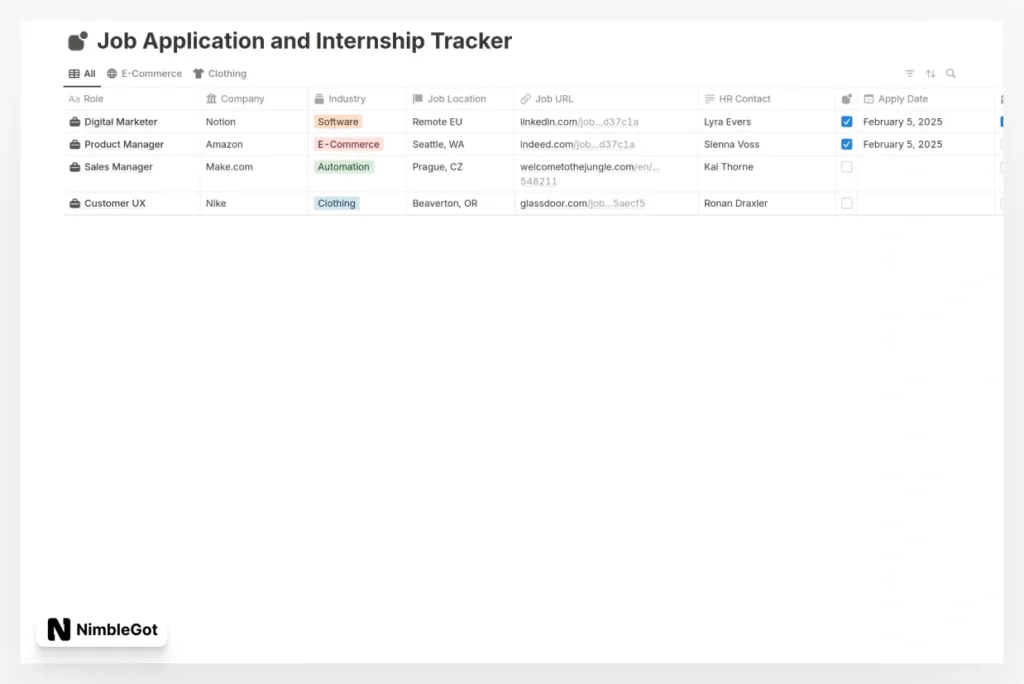Expand the Job Location column header options

click(456, 99)
